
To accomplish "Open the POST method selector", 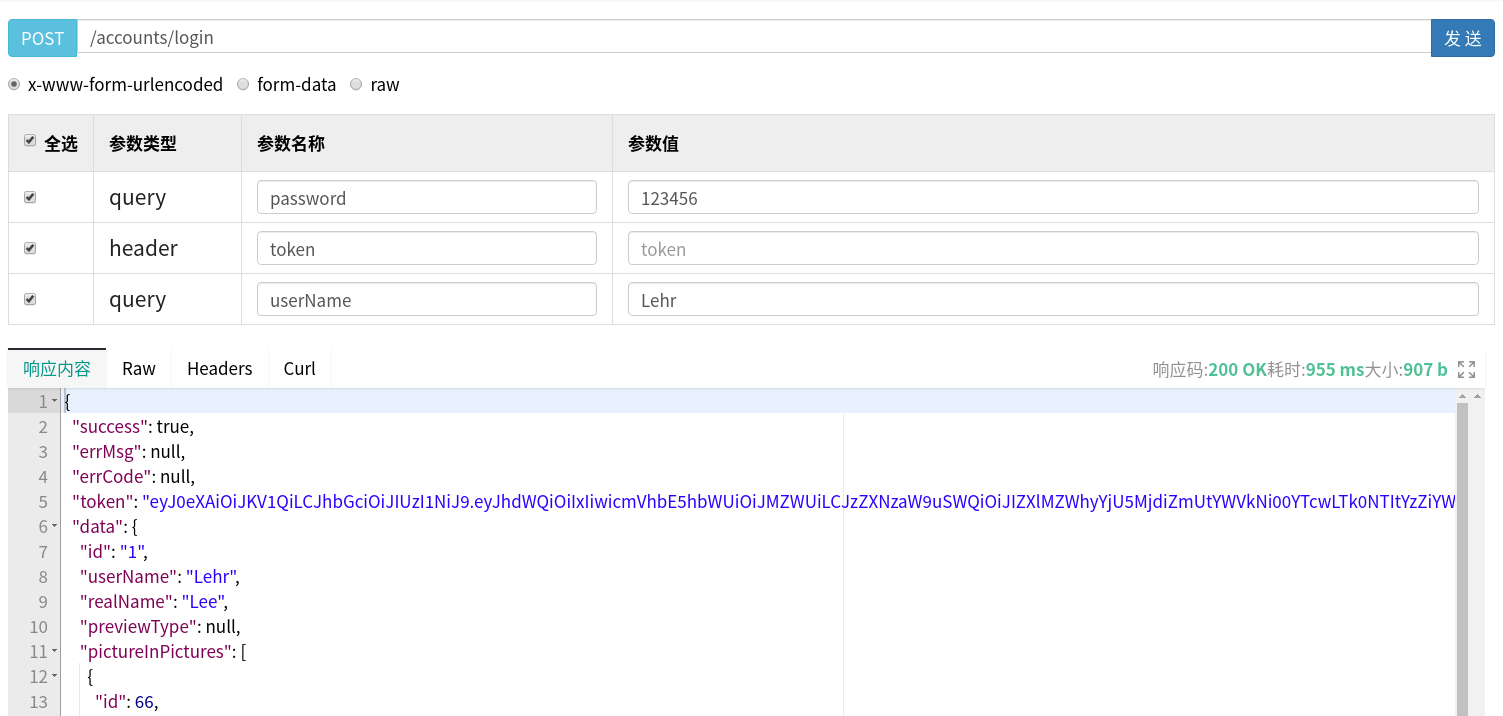I will [43, 38].
